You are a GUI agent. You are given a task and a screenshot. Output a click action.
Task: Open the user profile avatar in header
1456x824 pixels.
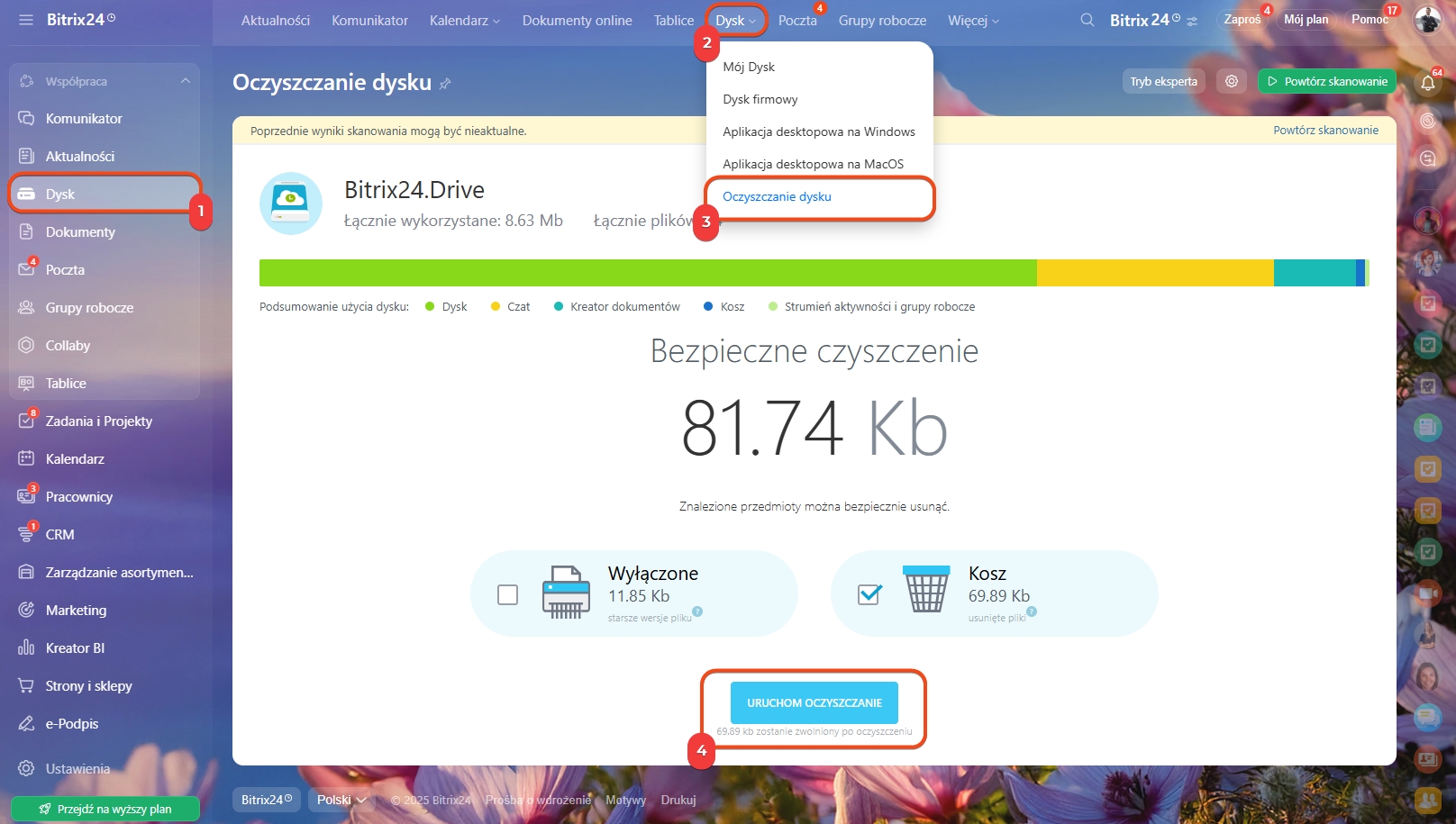(x=1427, y=20)
